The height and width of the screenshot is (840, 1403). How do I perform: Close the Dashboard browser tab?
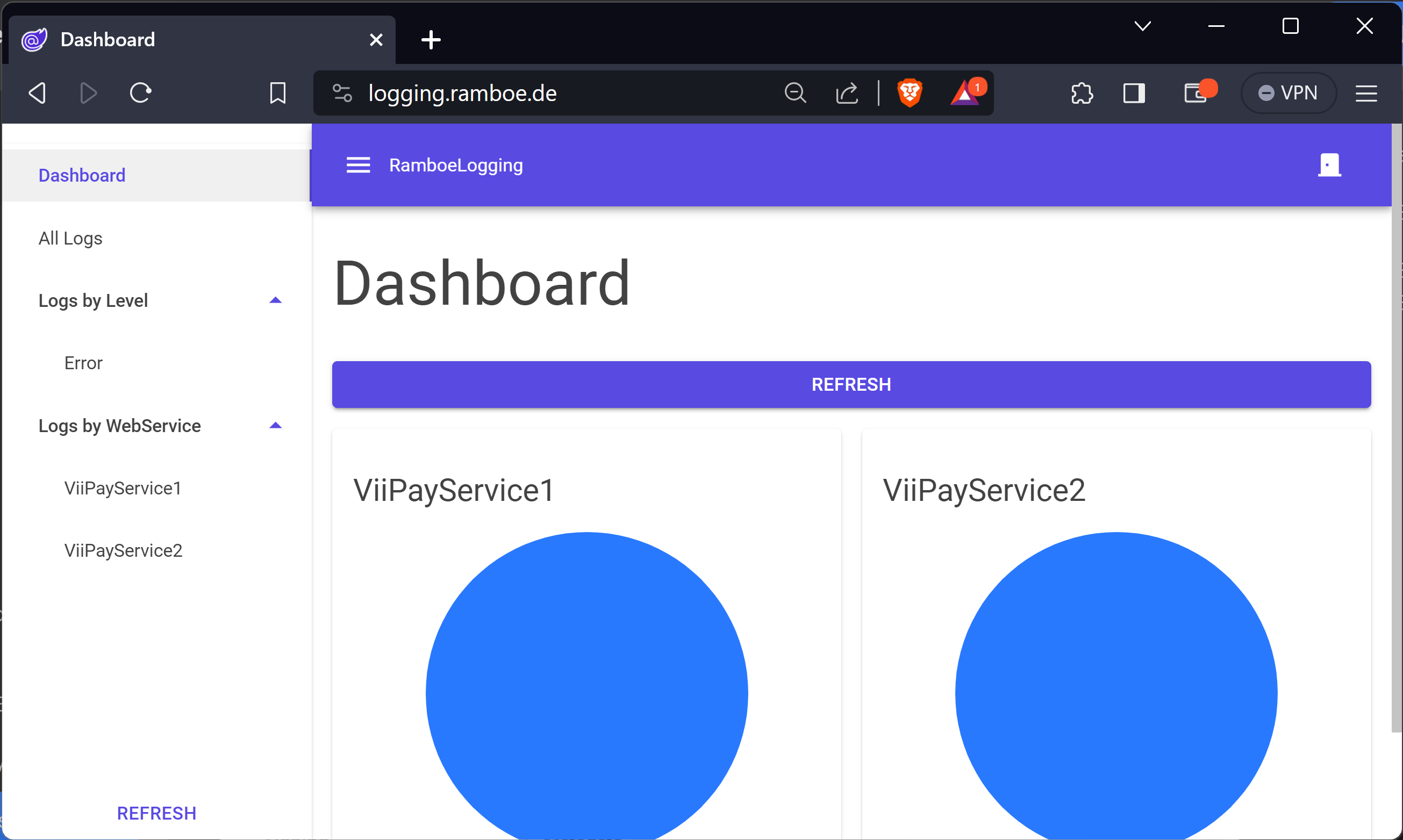coord(376,40)
